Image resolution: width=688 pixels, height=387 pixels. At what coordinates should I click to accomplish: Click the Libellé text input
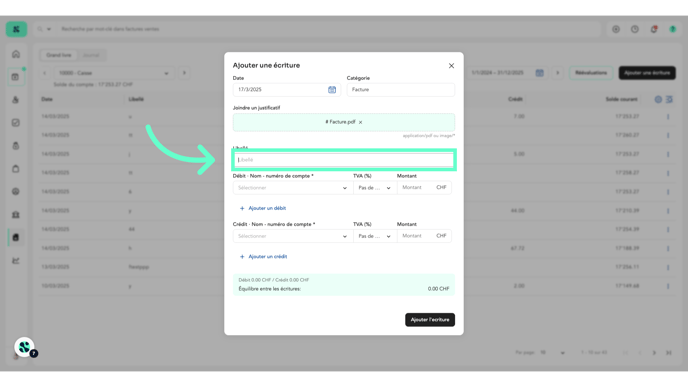[x=344, y=160]
